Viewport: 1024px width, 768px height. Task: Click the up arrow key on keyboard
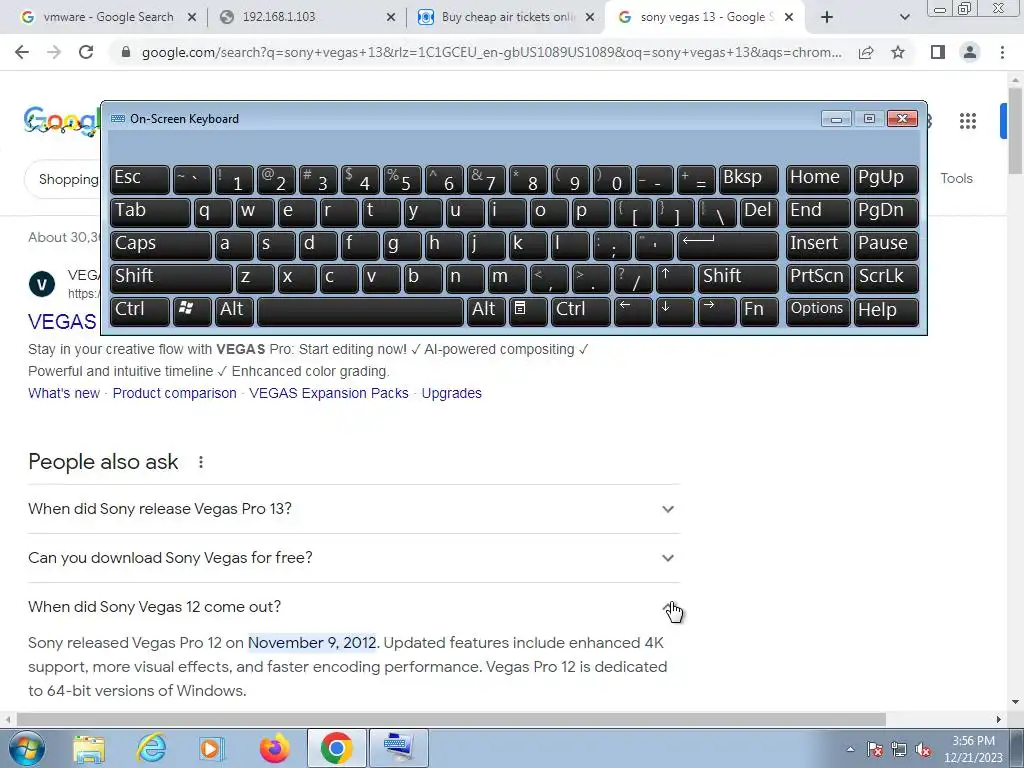[675, 278]
